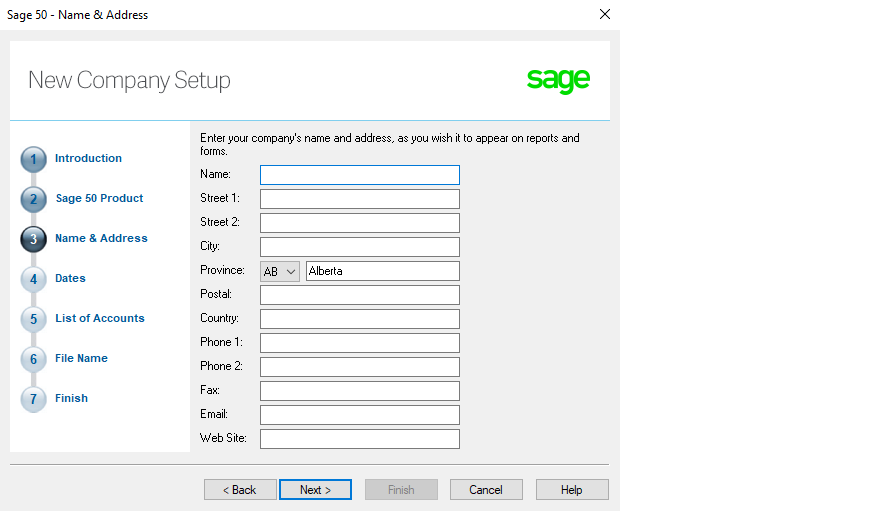Click the step 1 Introduction circle icon

[33, 159]
